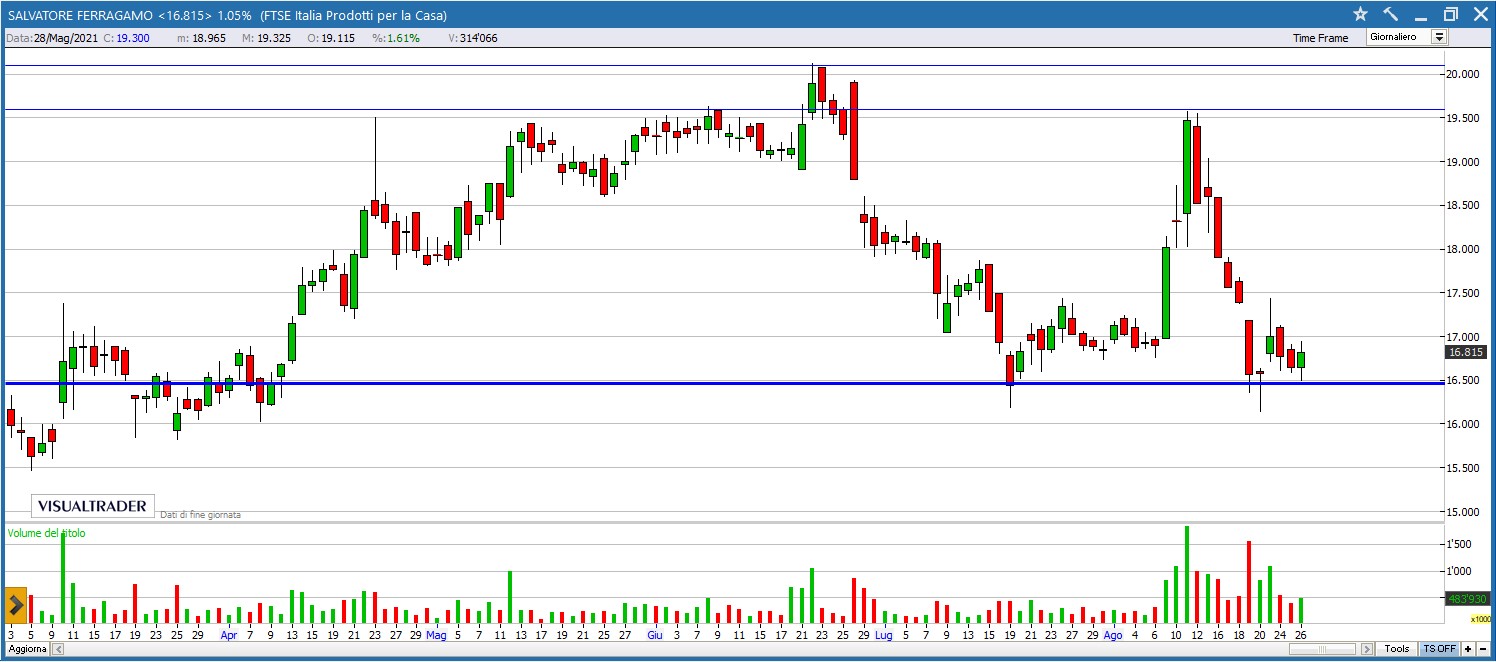Click the window title 'SALVATORE FERRAGAMO'
1496x662 pixels.
pyautogui.click(x=79, y=15)
